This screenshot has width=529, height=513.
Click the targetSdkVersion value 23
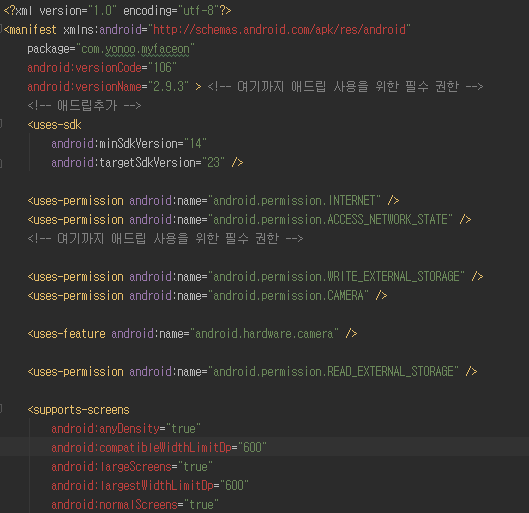(x=214, y=163)
